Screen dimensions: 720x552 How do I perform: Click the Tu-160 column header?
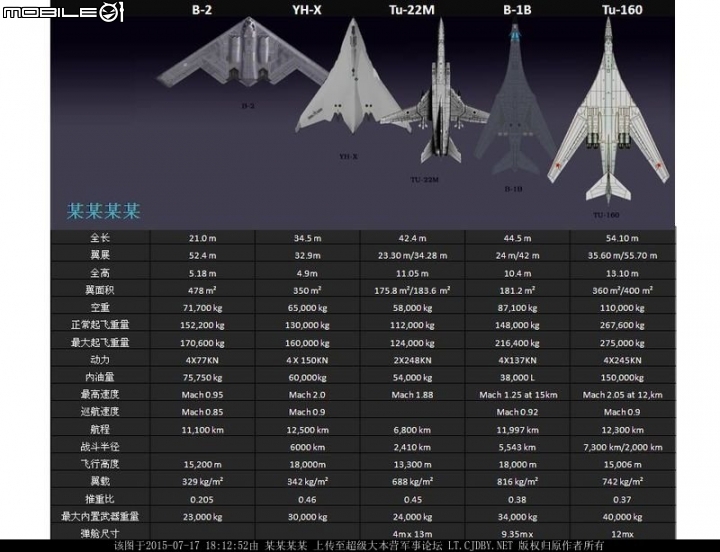pyautogui.click(x=622, y=10)
